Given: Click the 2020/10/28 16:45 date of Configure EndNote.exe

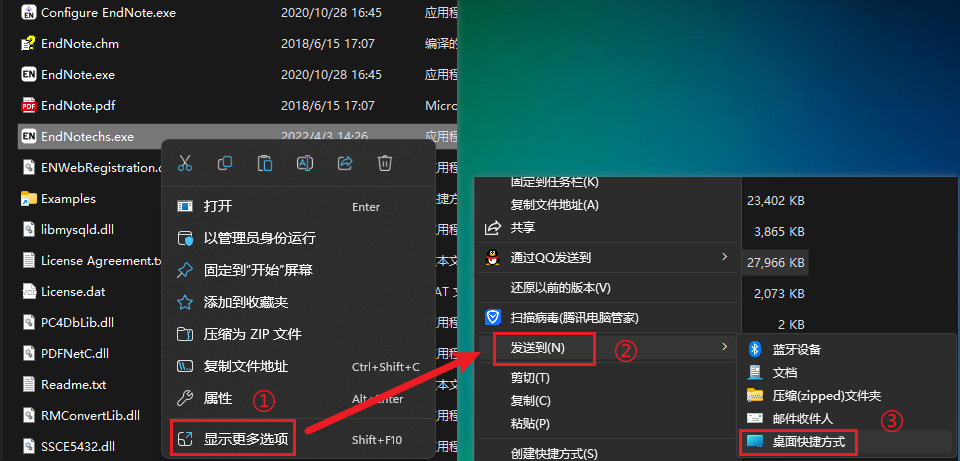Looking at the screenshot, I should [x=331, y=12].
